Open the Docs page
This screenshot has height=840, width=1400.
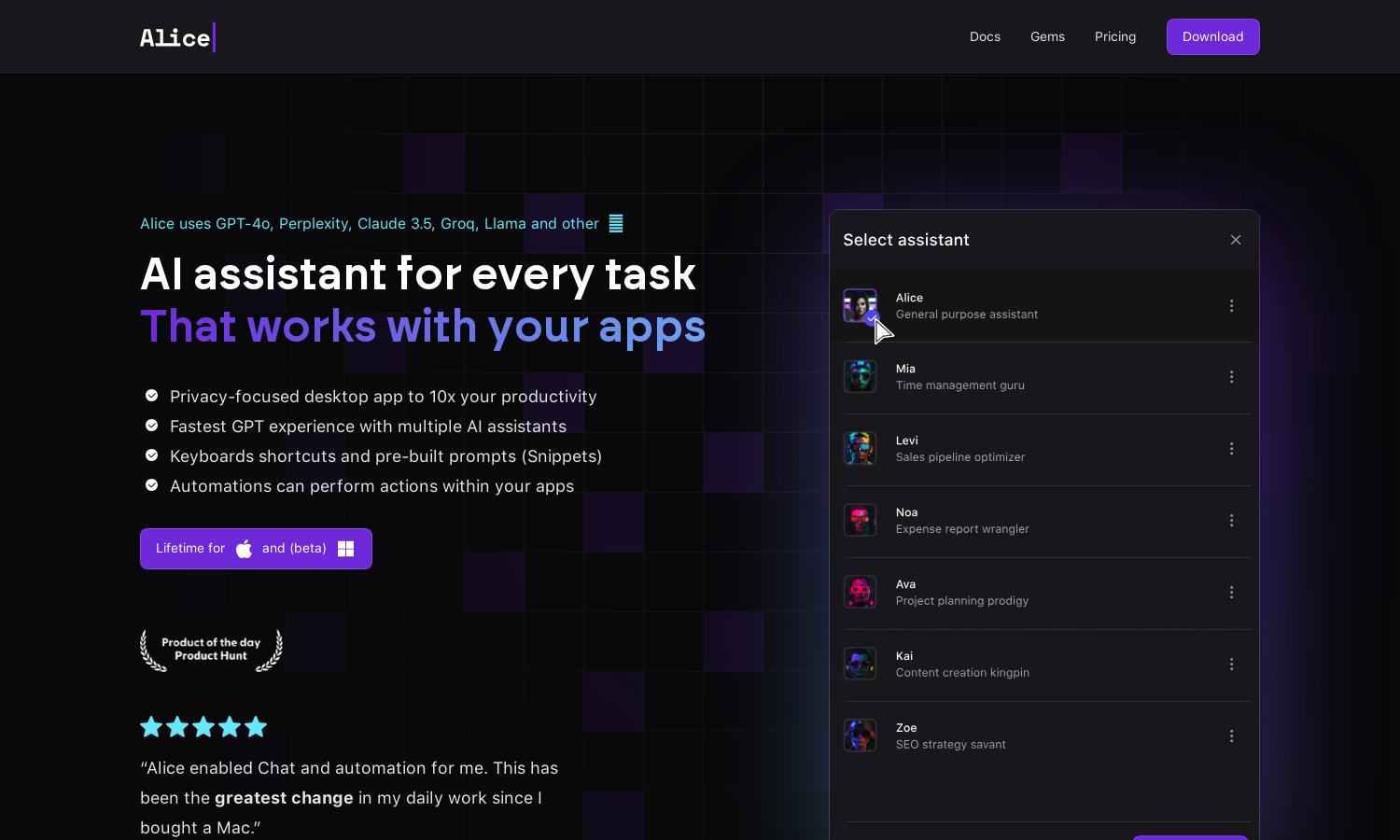[x=985, y=36]
